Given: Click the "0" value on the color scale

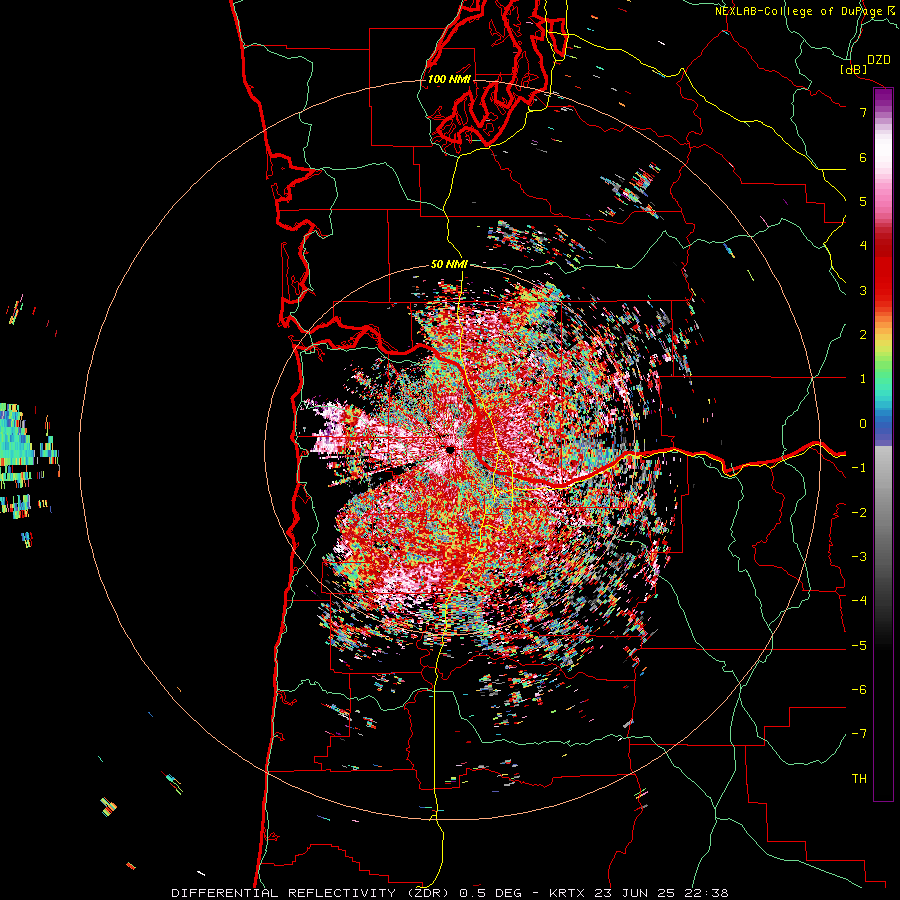Looking at the screenshot, I should 863,424.
